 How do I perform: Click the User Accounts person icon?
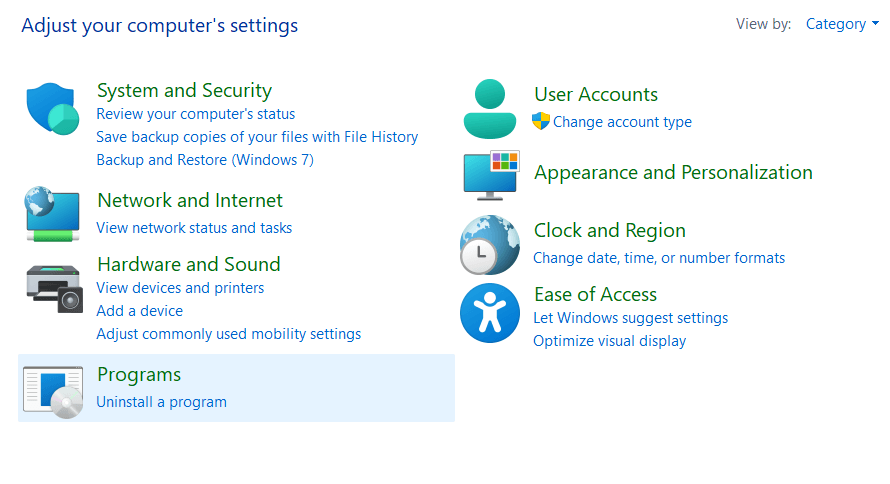490,109
